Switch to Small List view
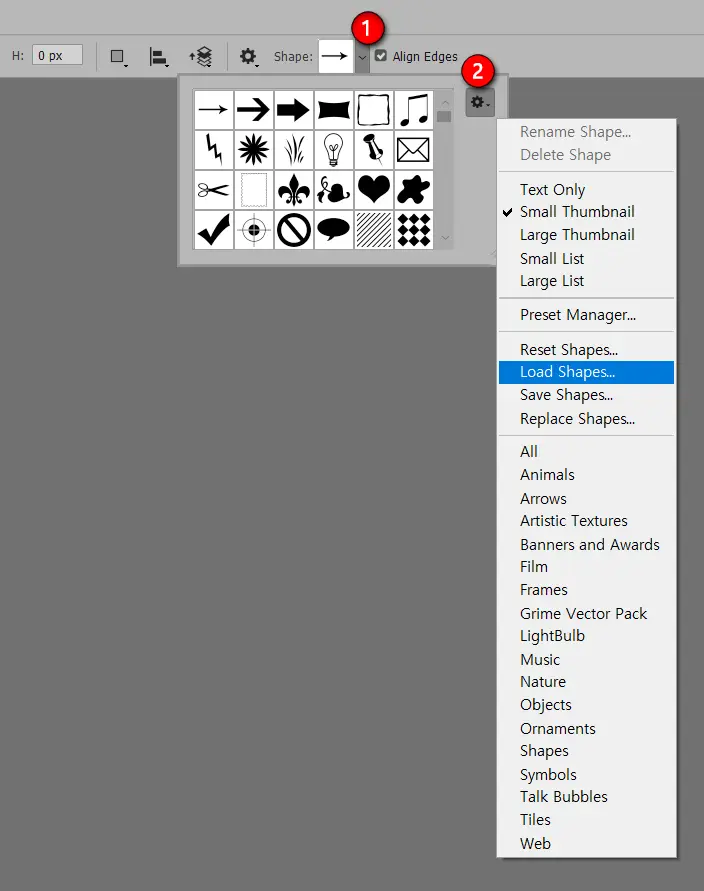 click(x=586, y=259)
